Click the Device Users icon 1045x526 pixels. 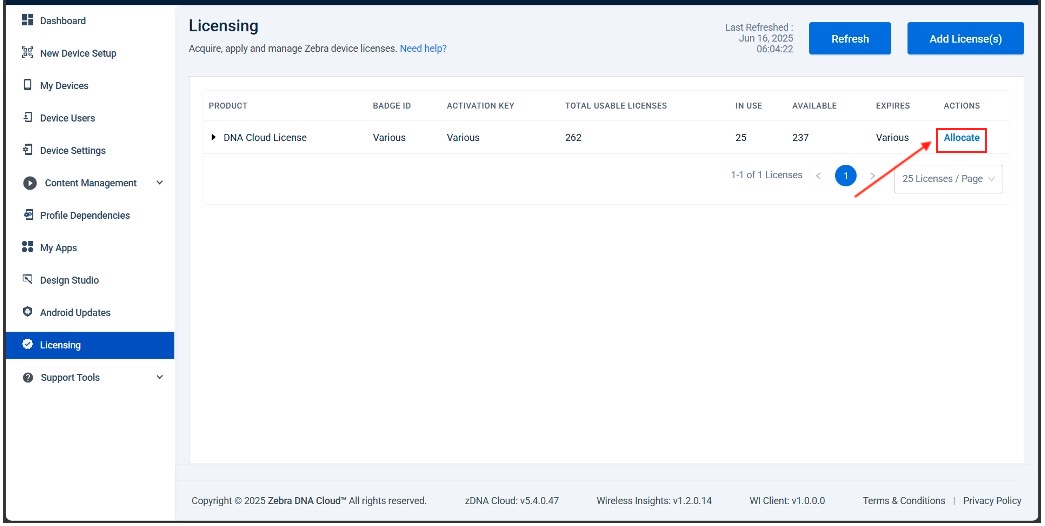tap(27, 118)
